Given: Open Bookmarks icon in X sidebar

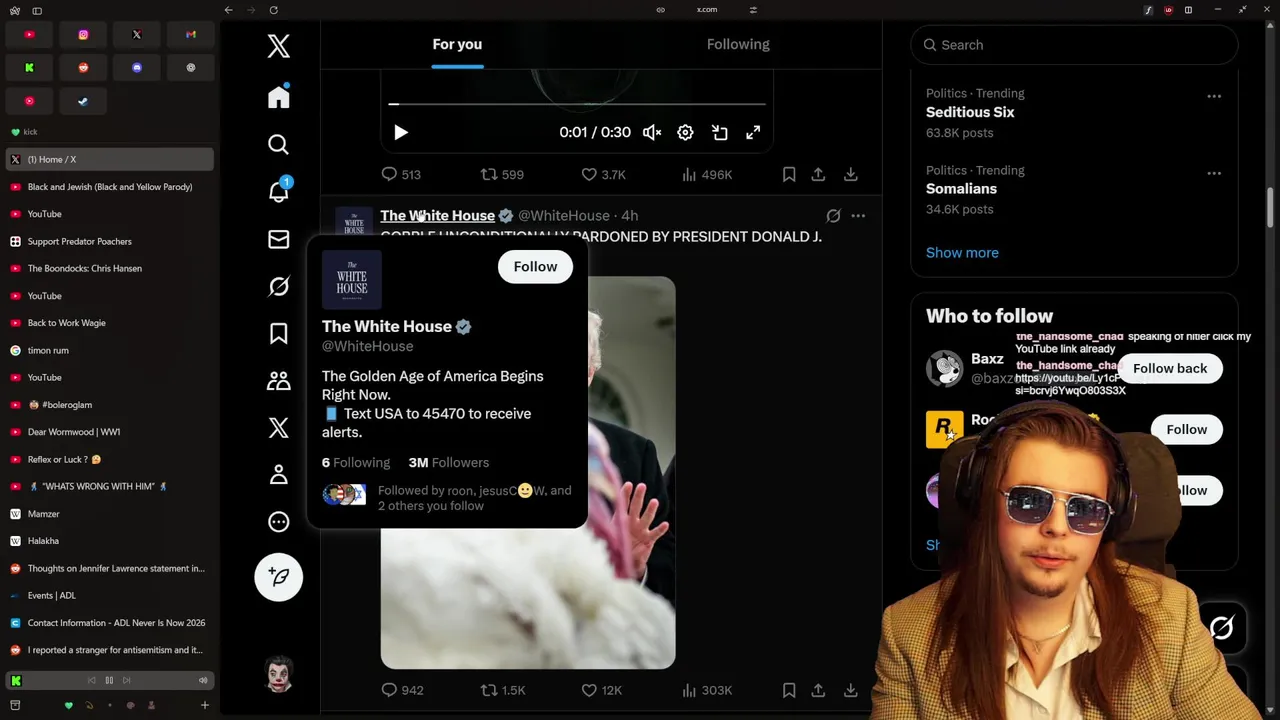Looking at the screenshot, I should (279, 333).
